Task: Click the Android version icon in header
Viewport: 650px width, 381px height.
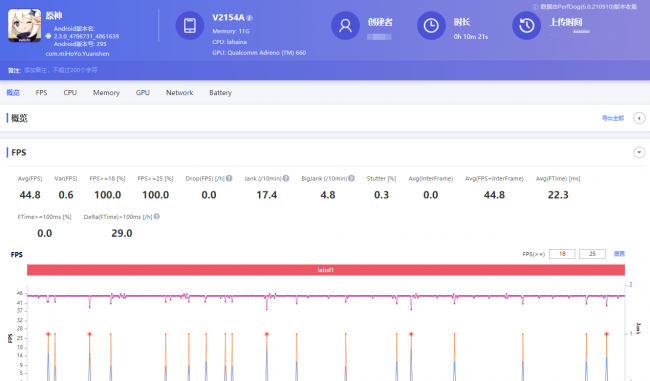Action: (48, 36)
